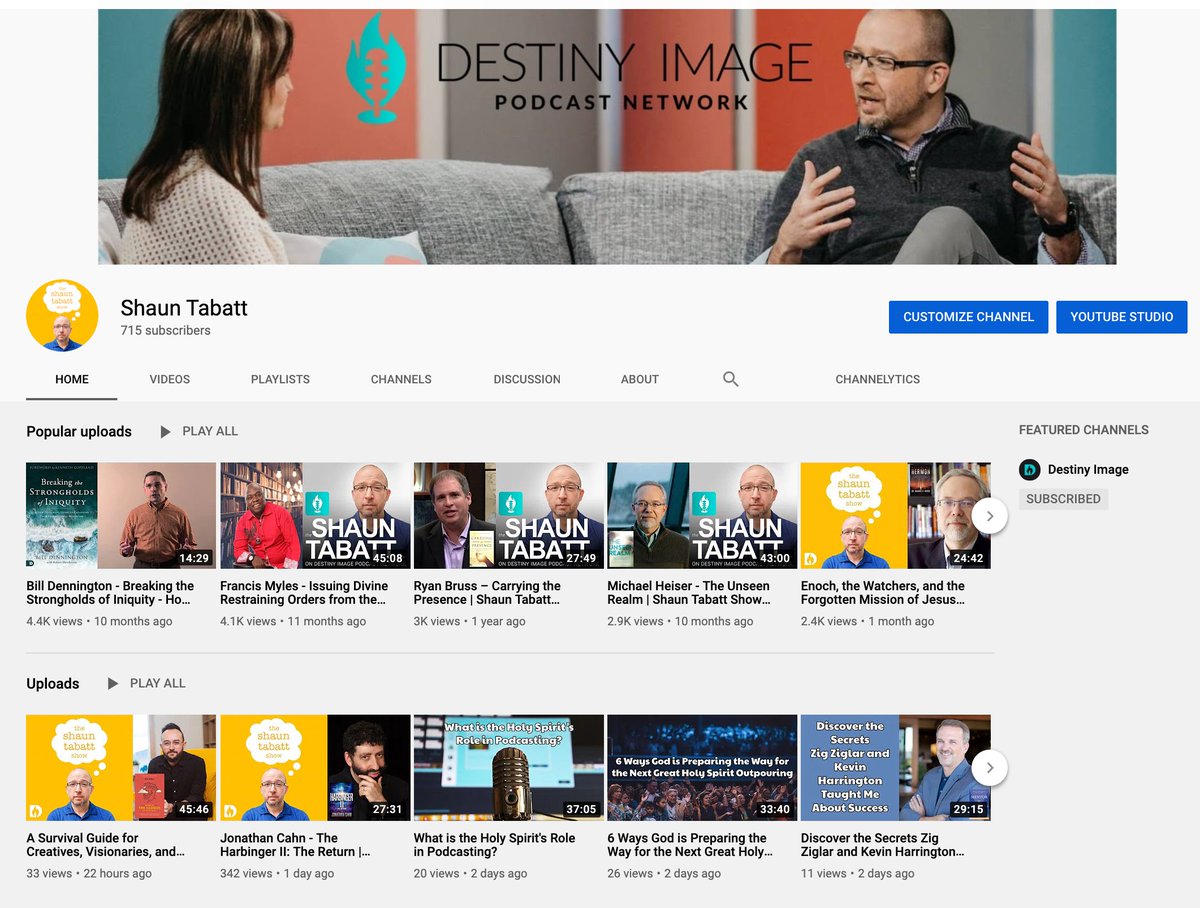Click title 'Michael Heiser - The Unseen Realm'
This screenshot has width=1200, height=908.
coord(689,593)
